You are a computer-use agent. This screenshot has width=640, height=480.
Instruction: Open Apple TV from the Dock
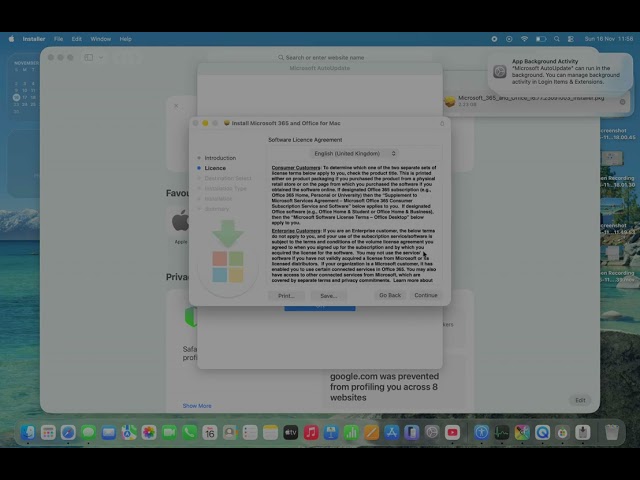291,433
